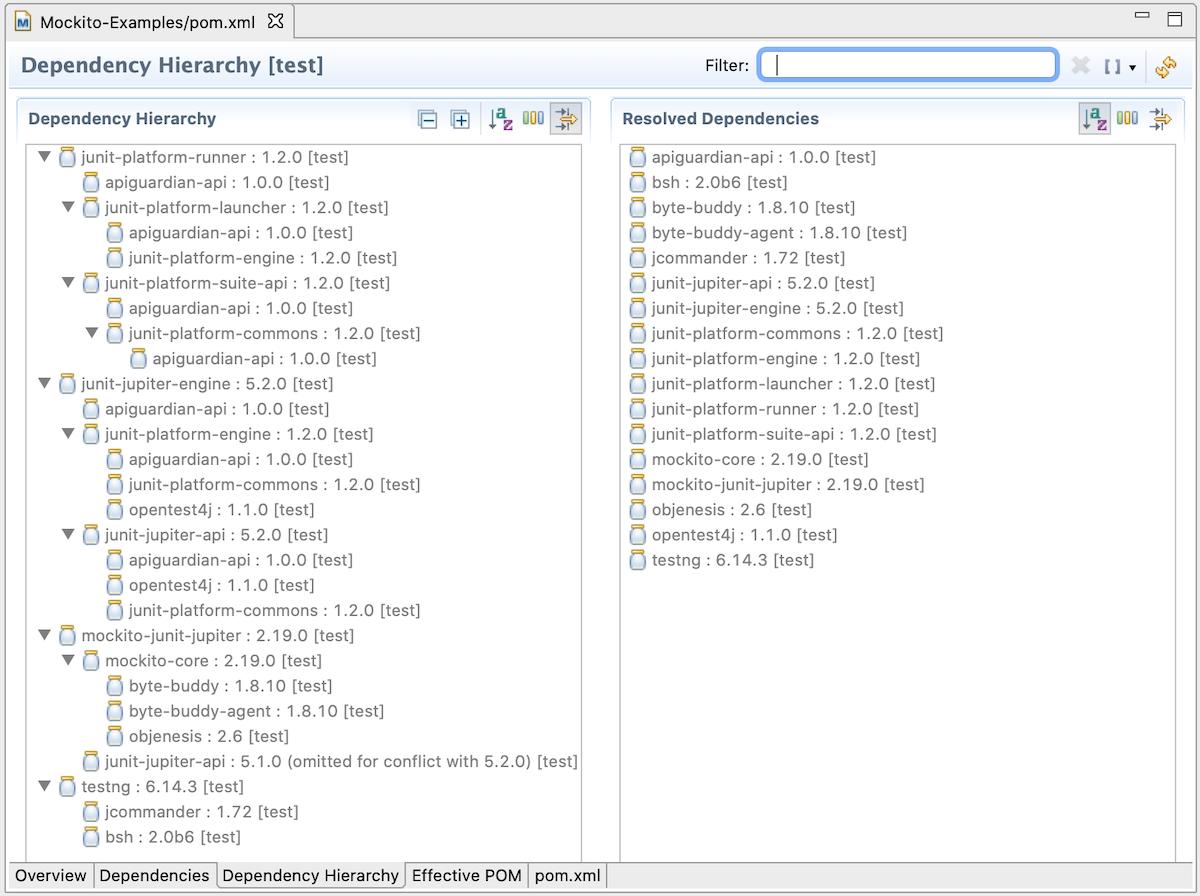Click jar icon of testng in hierarchy tree
The height and width of the screenshot is (896, 1200).
pos(67,787)
